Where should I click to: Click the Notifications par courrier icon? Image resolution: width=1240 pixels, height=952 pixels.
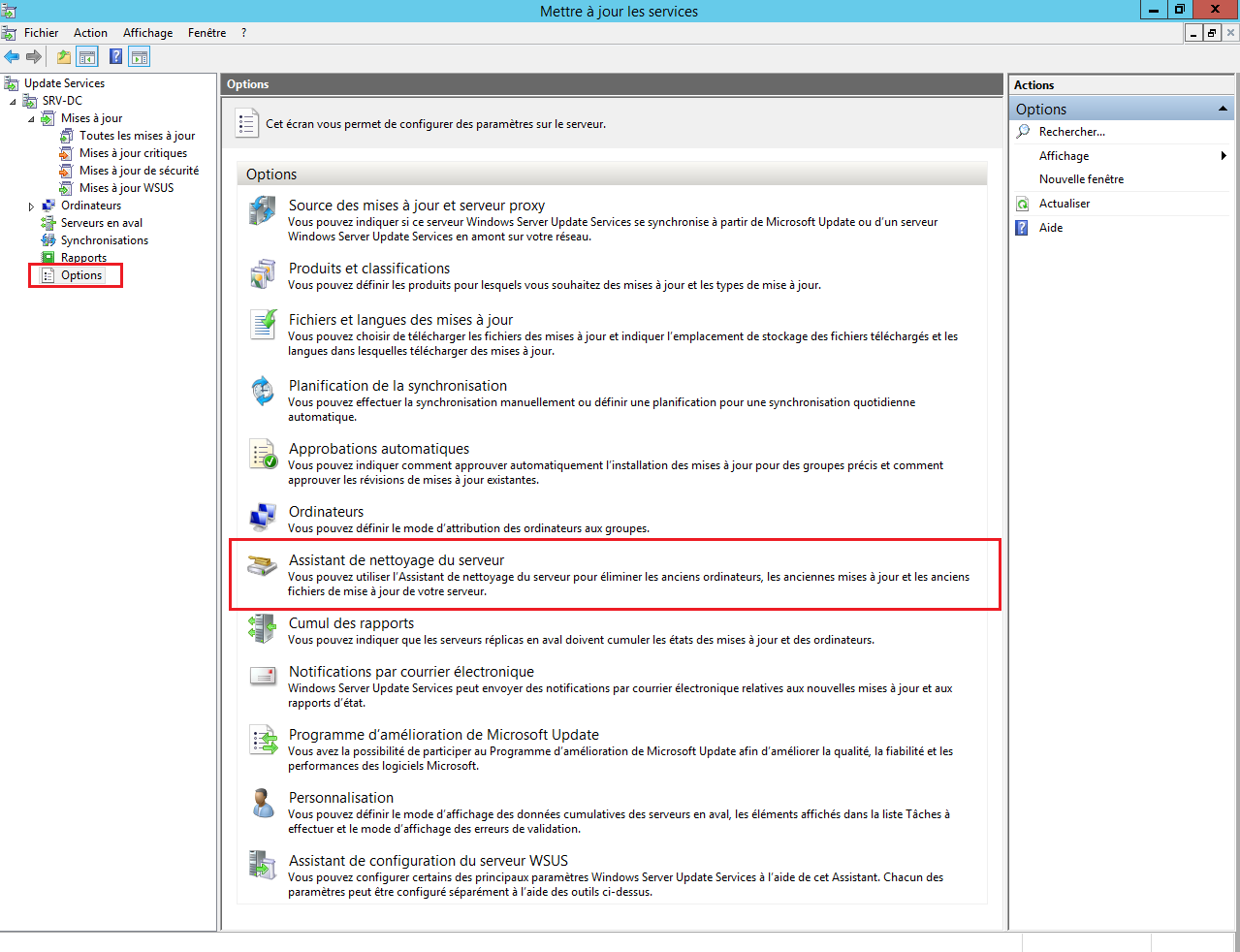(263, 677)
